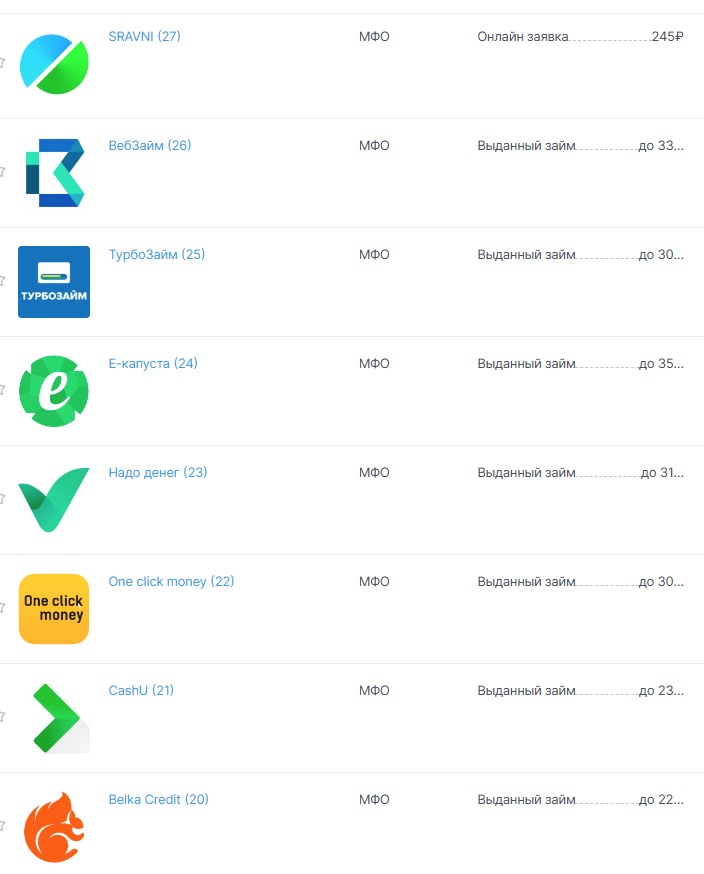
Task: Open the Belka Credit (20) link
Action: 158,799
